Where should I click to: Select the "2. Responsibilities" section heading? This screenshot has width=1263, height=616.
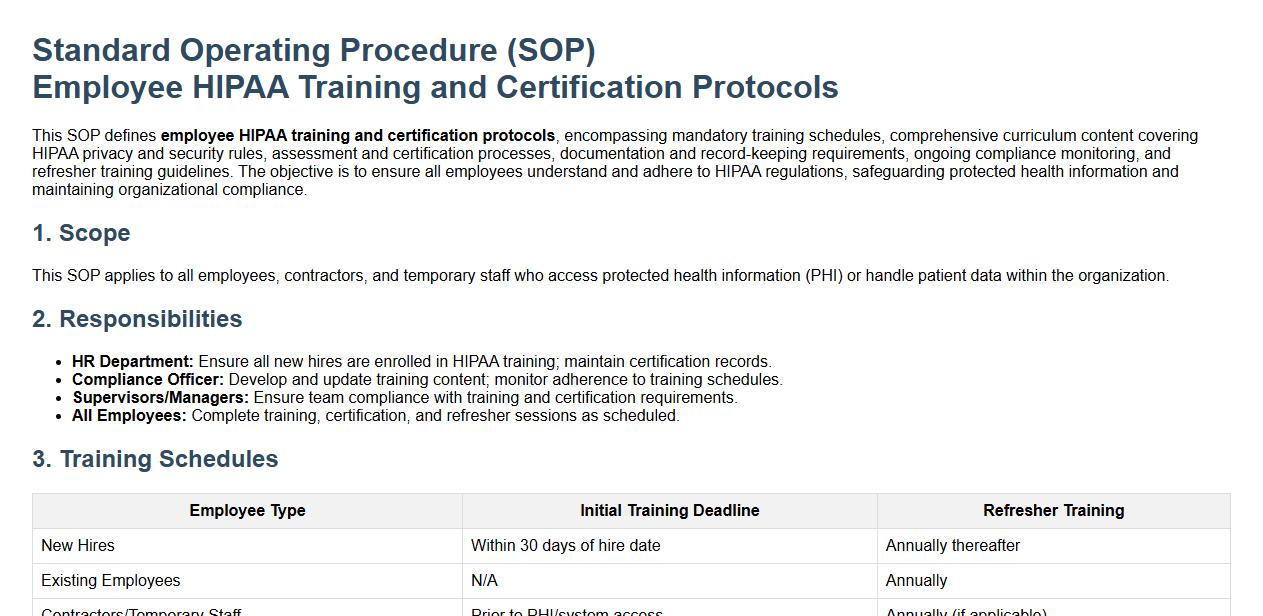click(137, 319)
